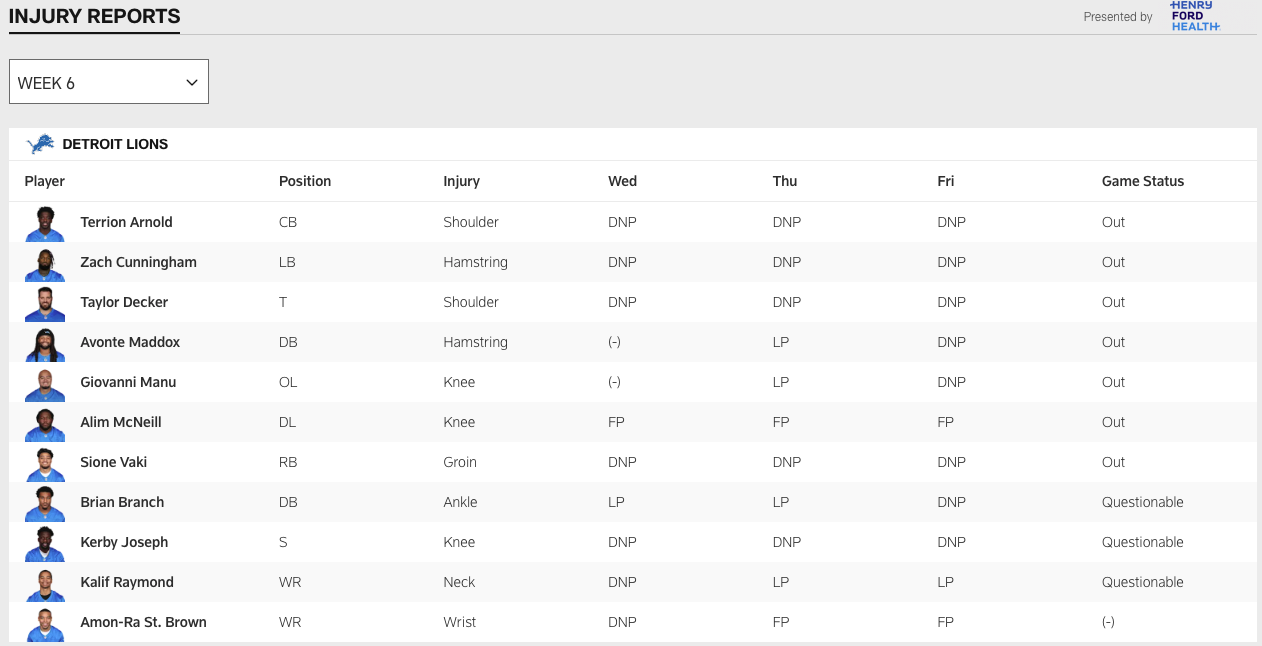Click the Injury column header

(461, 181)
